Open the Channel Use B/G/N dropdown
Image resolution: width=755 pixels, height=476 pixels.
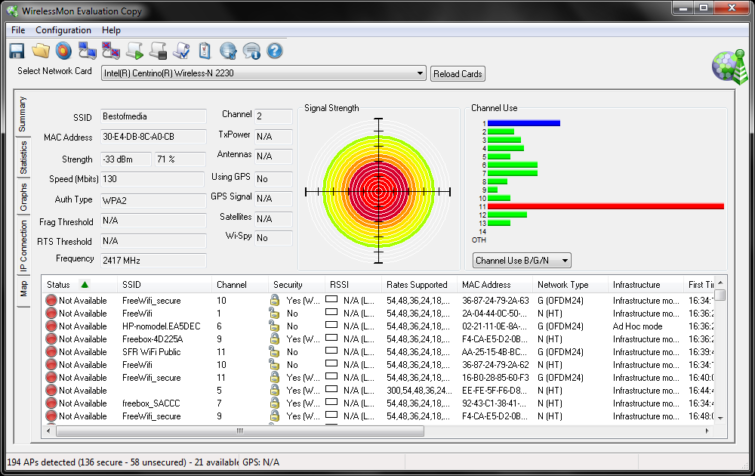[x=521, y=260]
